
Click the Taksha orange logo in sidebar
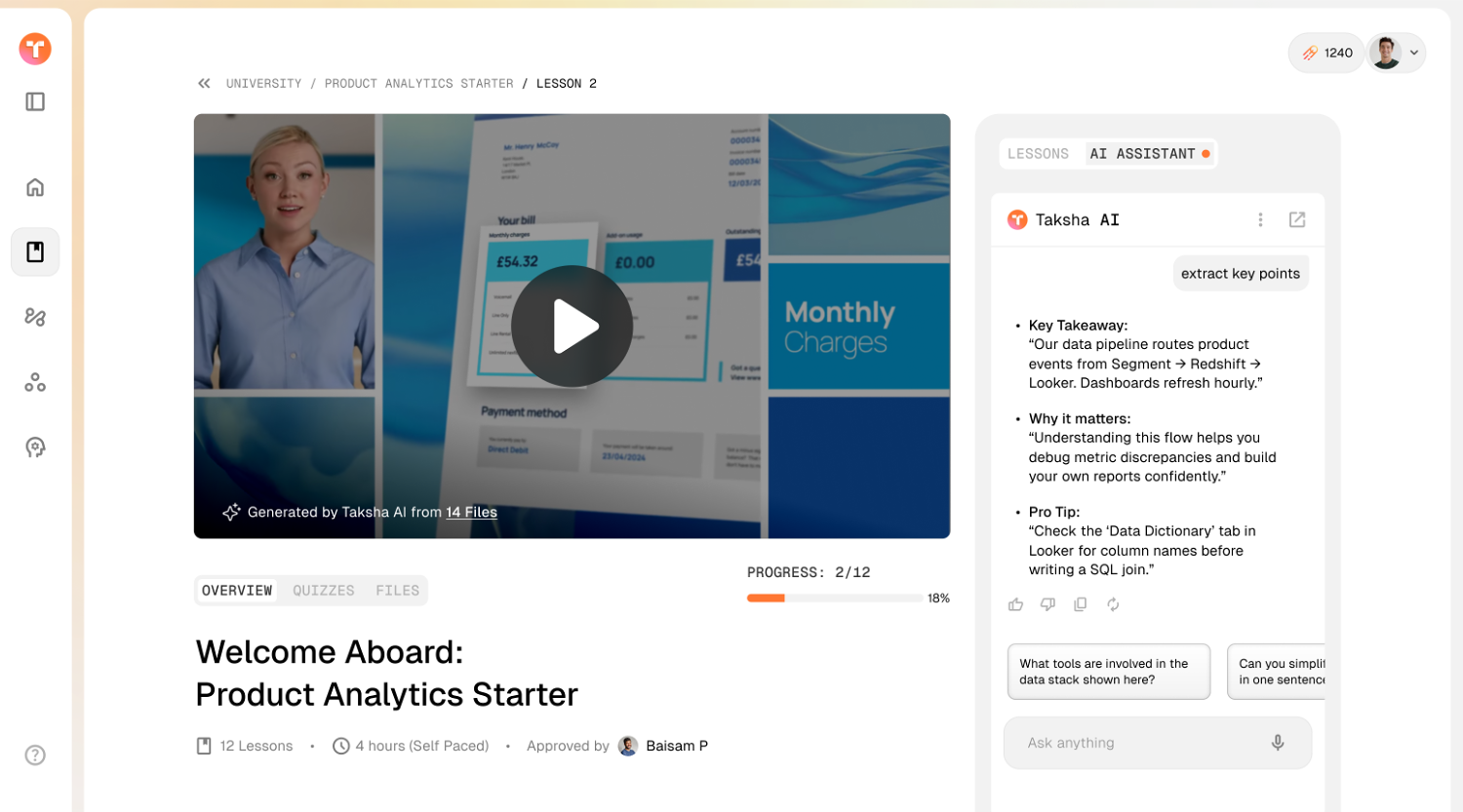tap(35, 49)
